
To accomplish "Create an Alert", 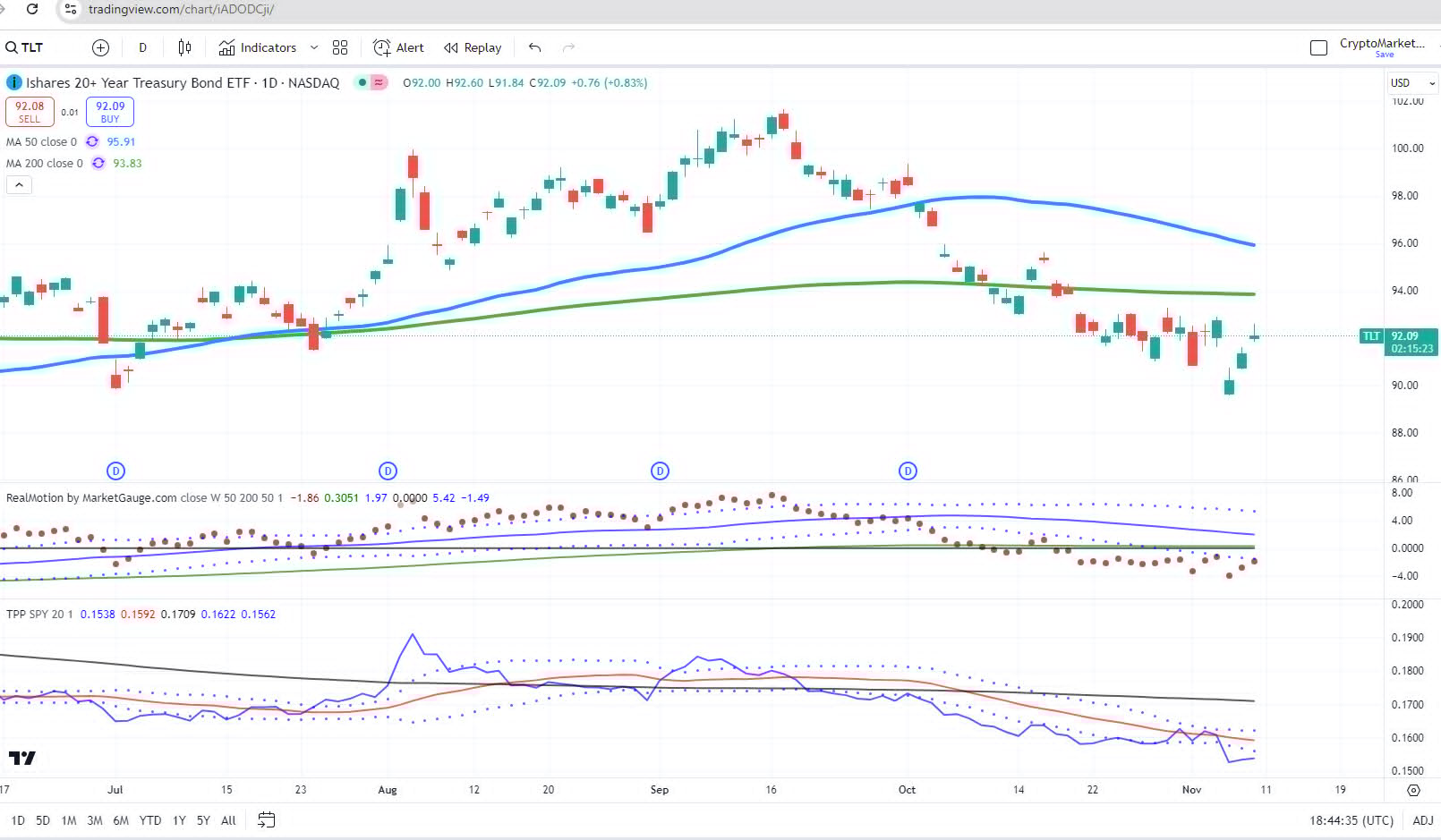I will pyautogui.click(x=398, y=47).
